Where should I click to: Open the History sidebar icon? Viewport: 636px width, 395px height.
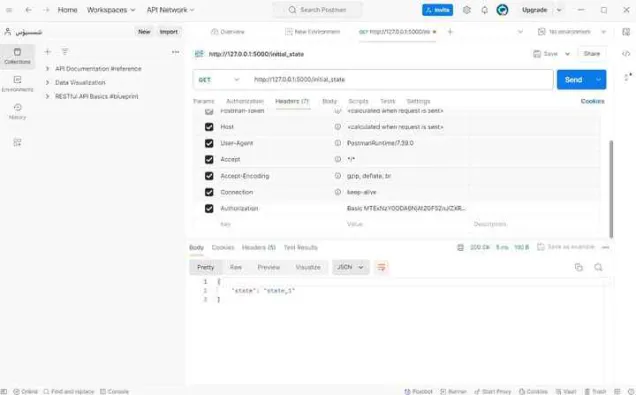[x=17, y=111]
